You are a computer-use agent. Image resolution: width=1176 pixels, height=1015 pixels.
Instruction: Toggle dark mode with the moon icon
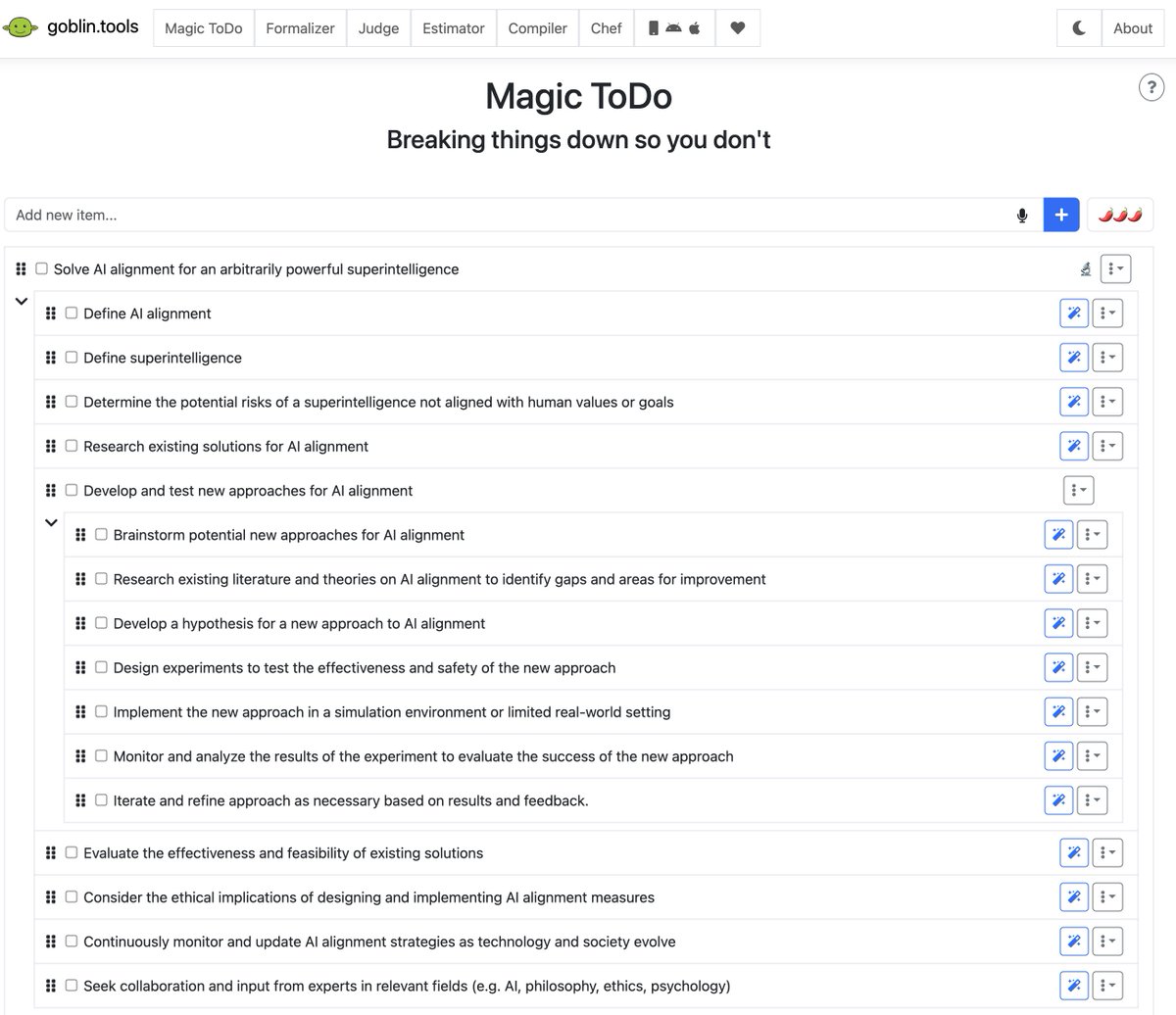(1079, 28)
